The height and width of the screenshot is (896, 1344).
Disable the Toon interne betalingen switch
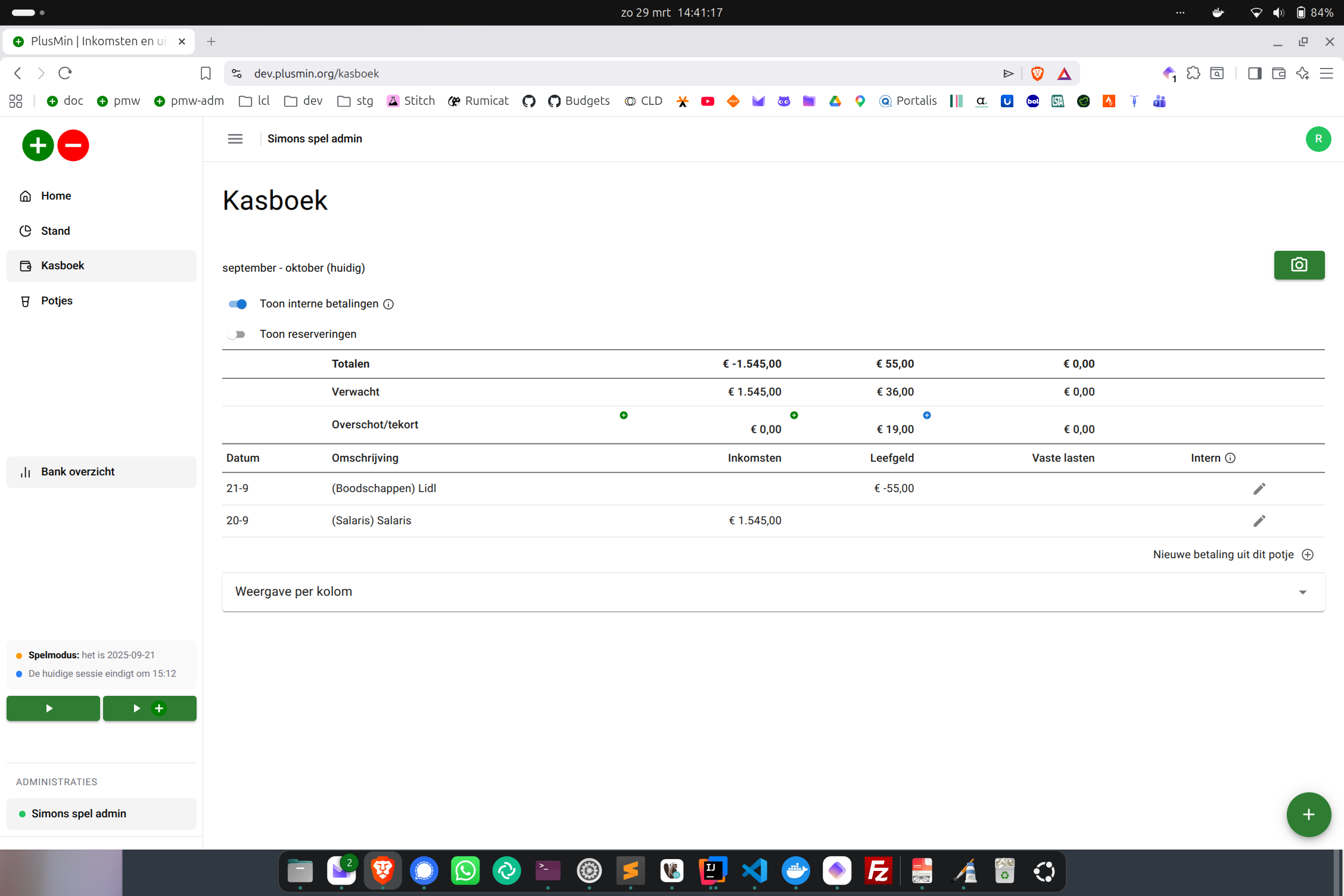coord(238,304)
